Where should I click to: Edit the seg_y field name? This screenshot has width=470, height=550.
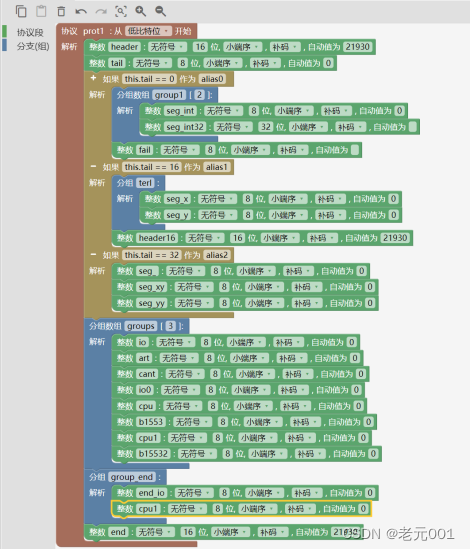[x=177, y=215]
